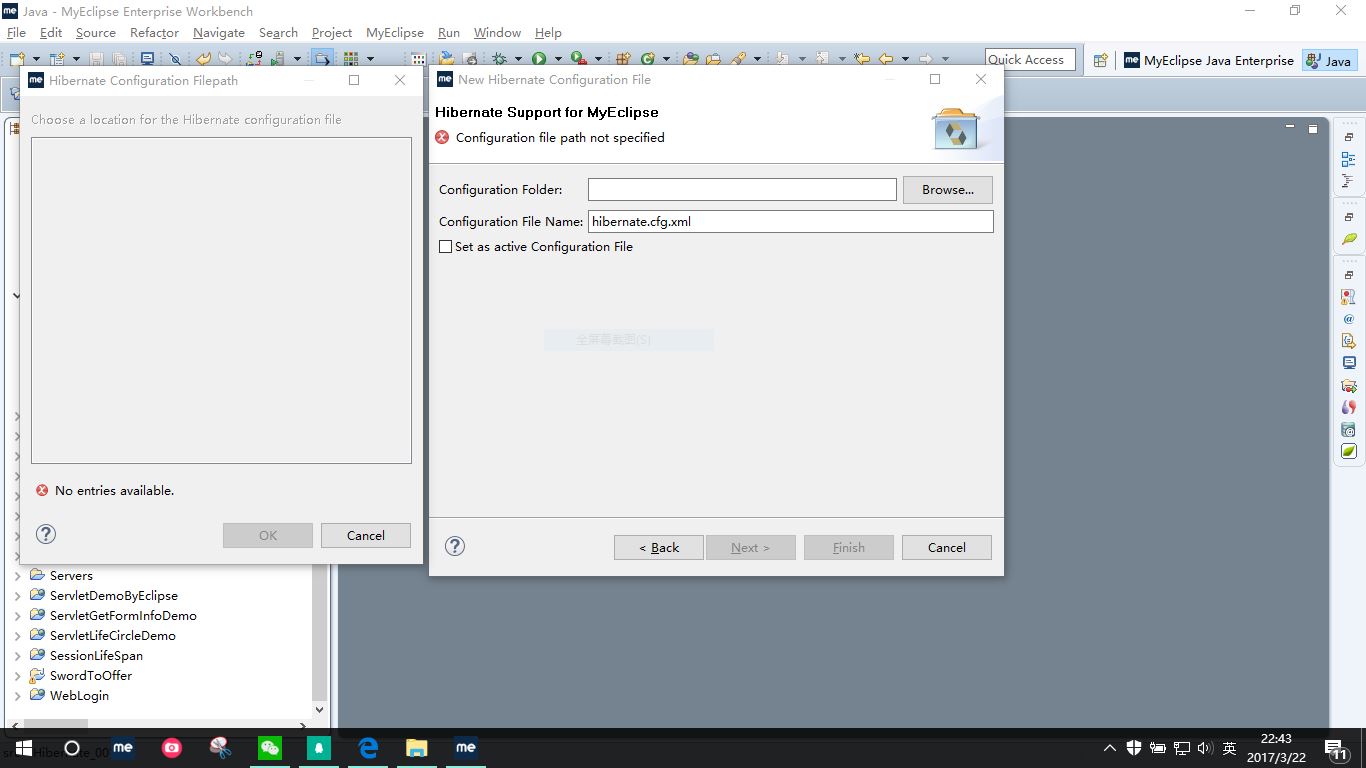This screenshot has height=768, width=1366.
Task: Click the Last Edit Location toolbar icon
Action: point(861,59)
